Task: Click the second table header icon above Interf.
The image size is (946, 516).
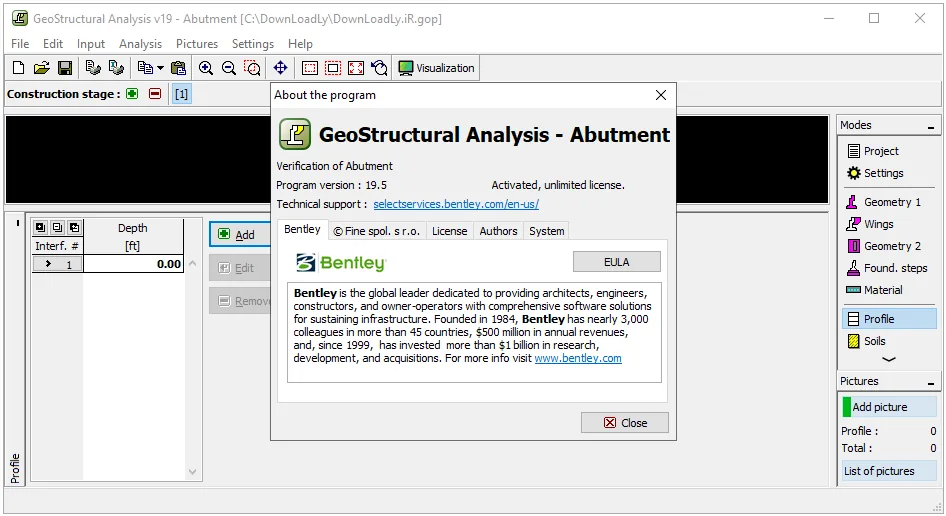Action: coord(57,228)
